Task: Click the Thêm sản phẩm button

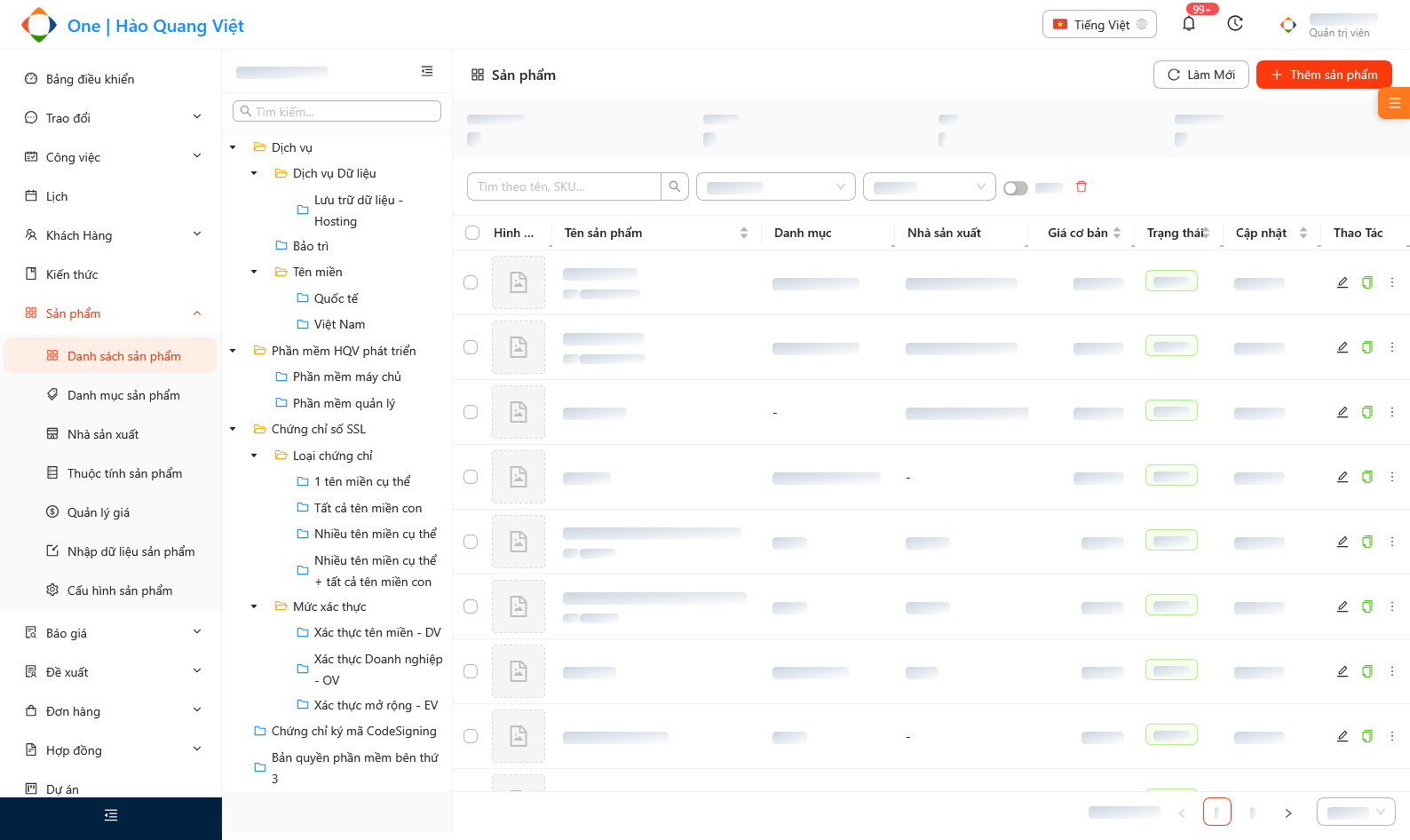Action: [1324, 75]
